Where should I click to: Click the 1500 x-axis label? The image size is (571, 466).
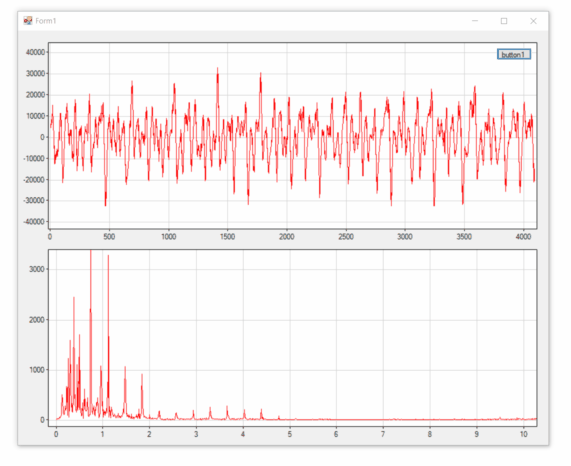pos(228,237)
